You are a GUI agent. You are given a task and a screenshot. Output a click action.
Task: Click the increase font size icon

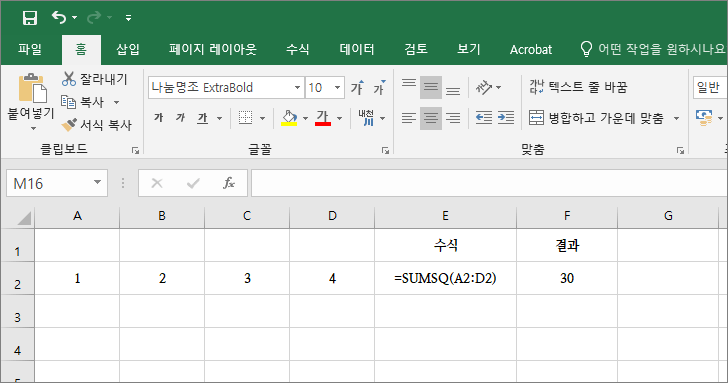(x=358, y=87)
